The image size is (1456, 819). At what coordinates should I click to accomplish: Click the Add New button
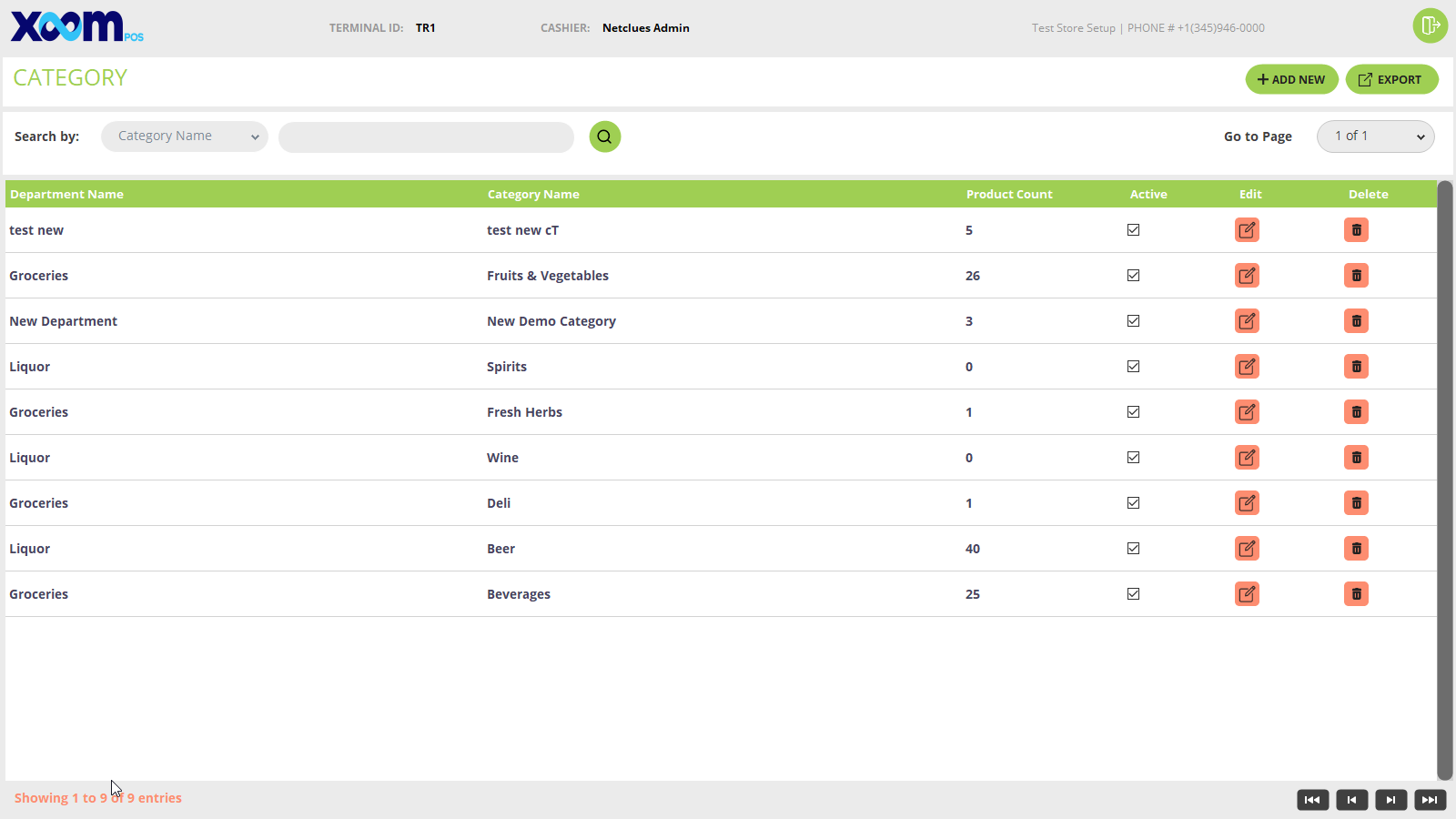coord(1291,79)
